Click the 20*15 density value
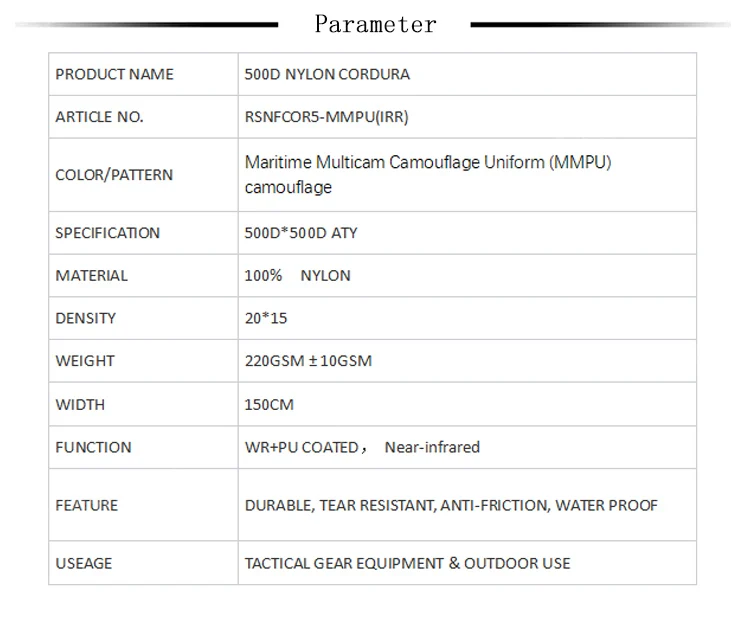The width and height of the screenshot is (750, 624). 266,318
